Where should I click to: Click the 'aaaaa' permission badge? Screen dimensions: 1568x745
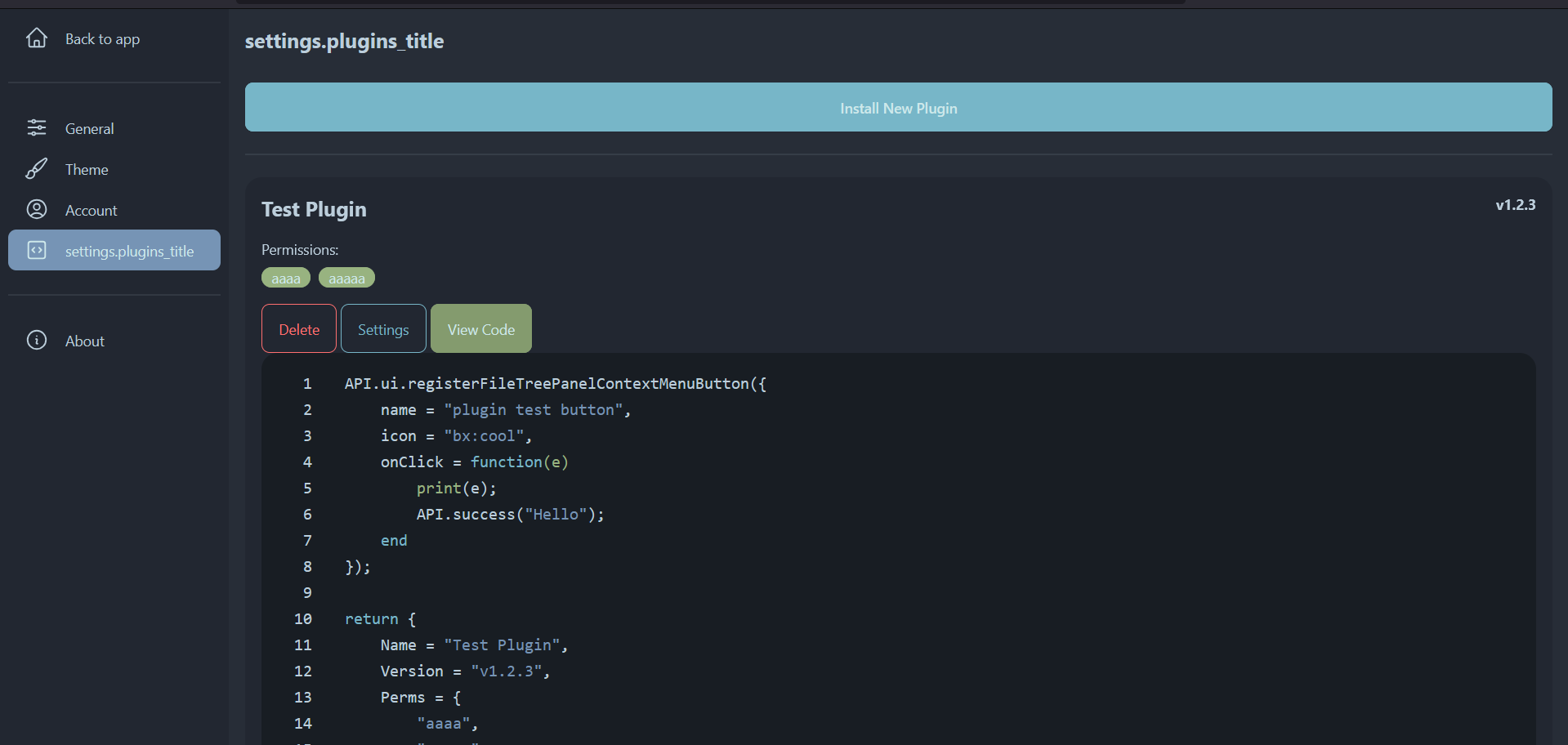[346, 279]
